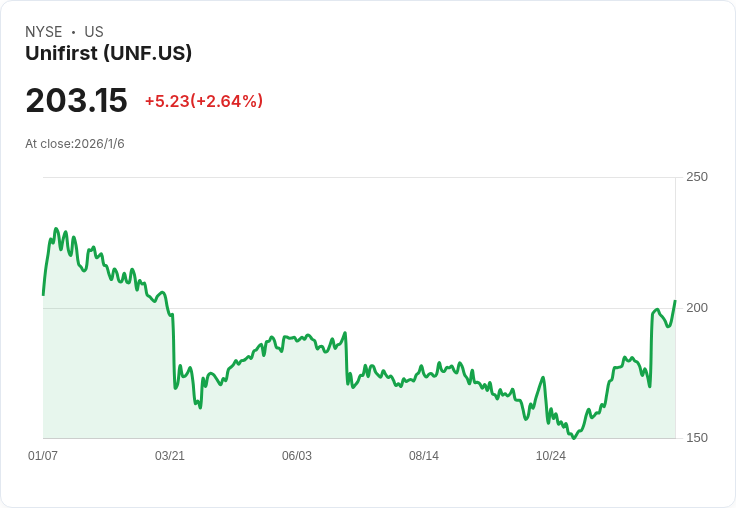Click the rightmost end of the price line
The width and height of the screenshot is (736, 508).
(675, 301)
